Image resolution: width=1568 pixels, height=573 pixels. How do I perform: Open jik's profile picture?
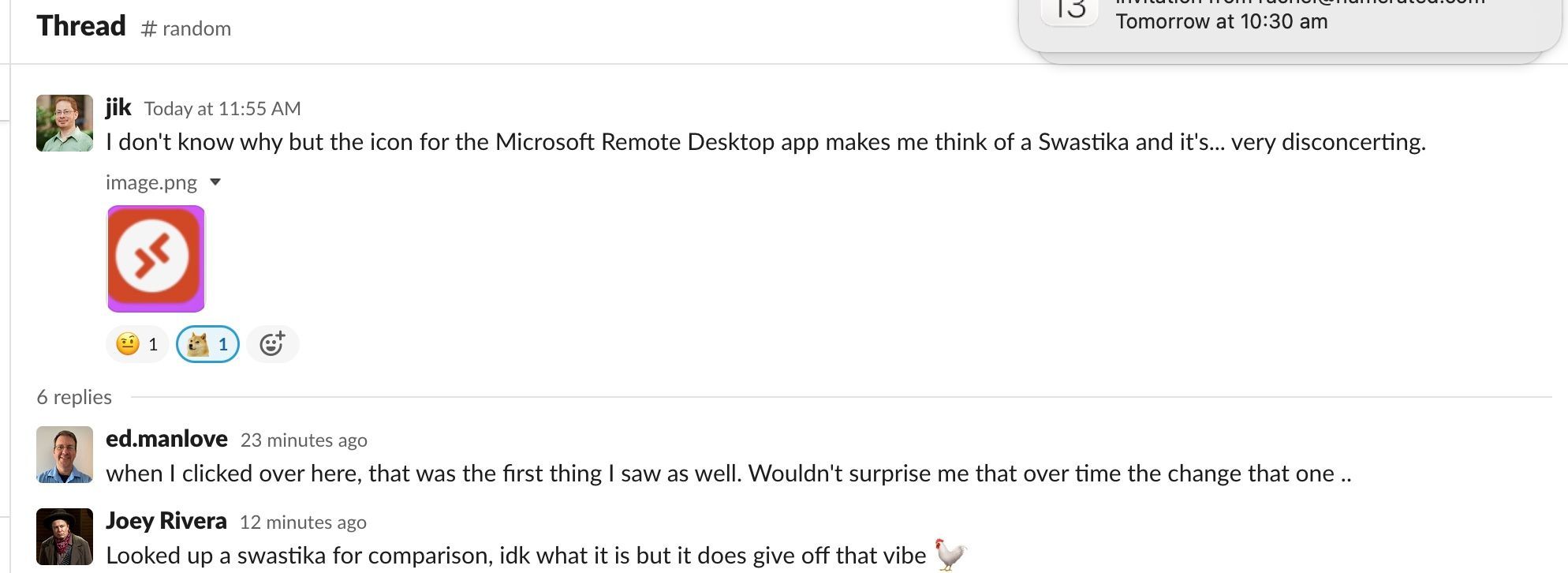(x=65, y=123)
